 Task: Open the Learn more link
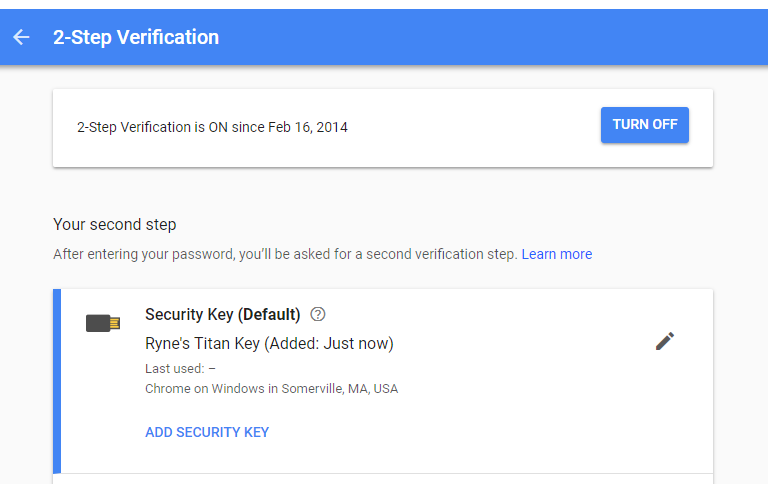[556, 254]
